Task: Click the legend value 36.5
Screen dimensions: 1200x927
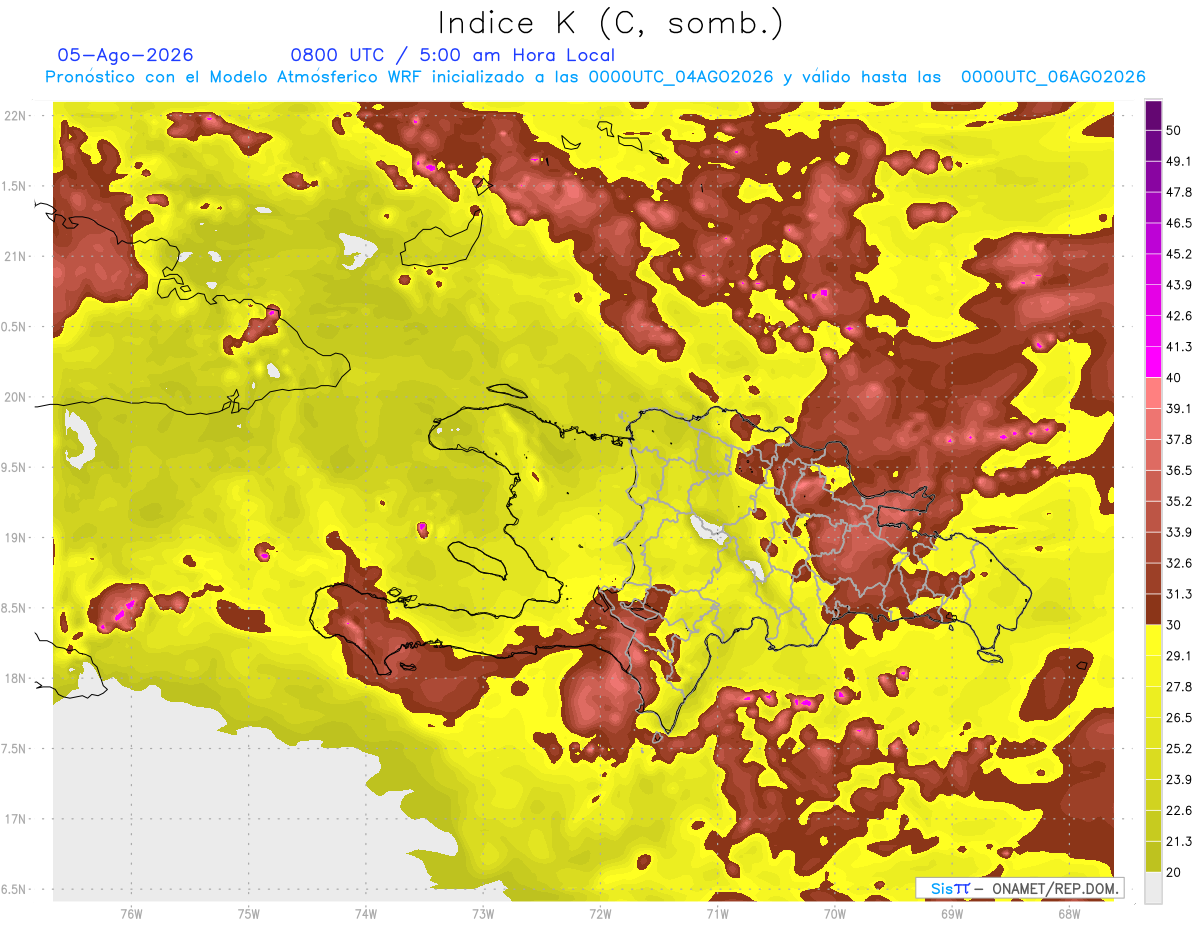Action: (1179, 470)
